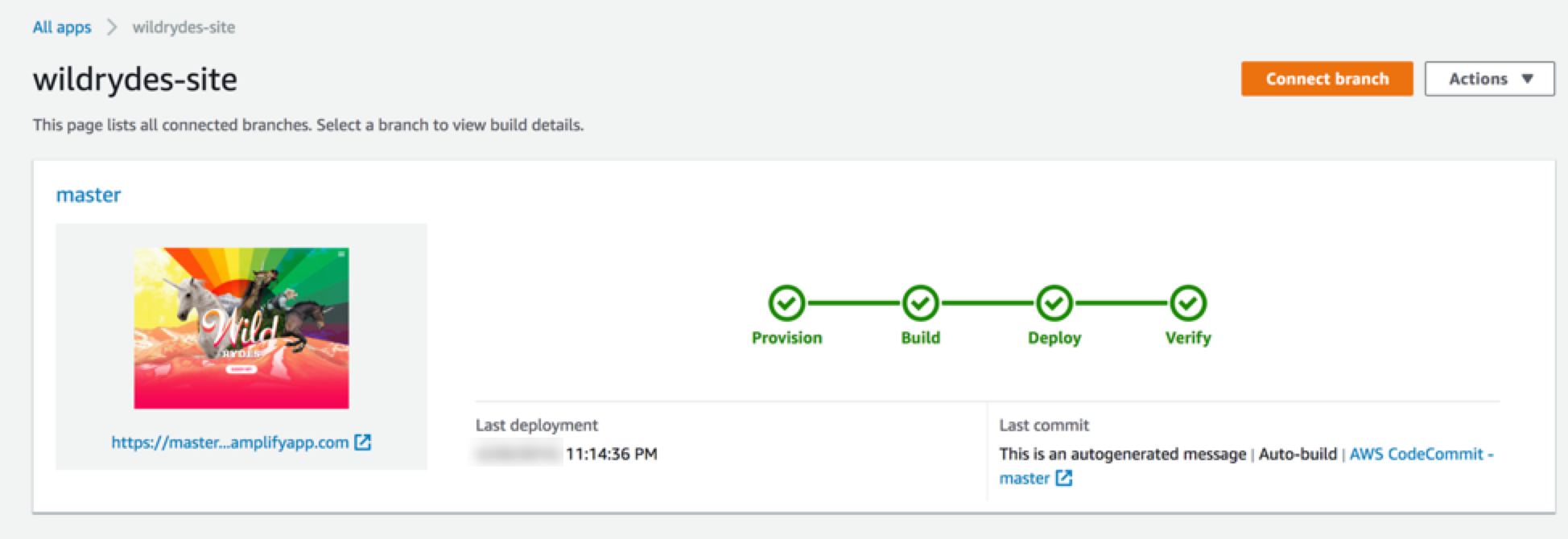Click external-link icon after CodeCommit master
Image resolution: width=1568 pixels, height=539 pixels.
(x=1064, y=479)
